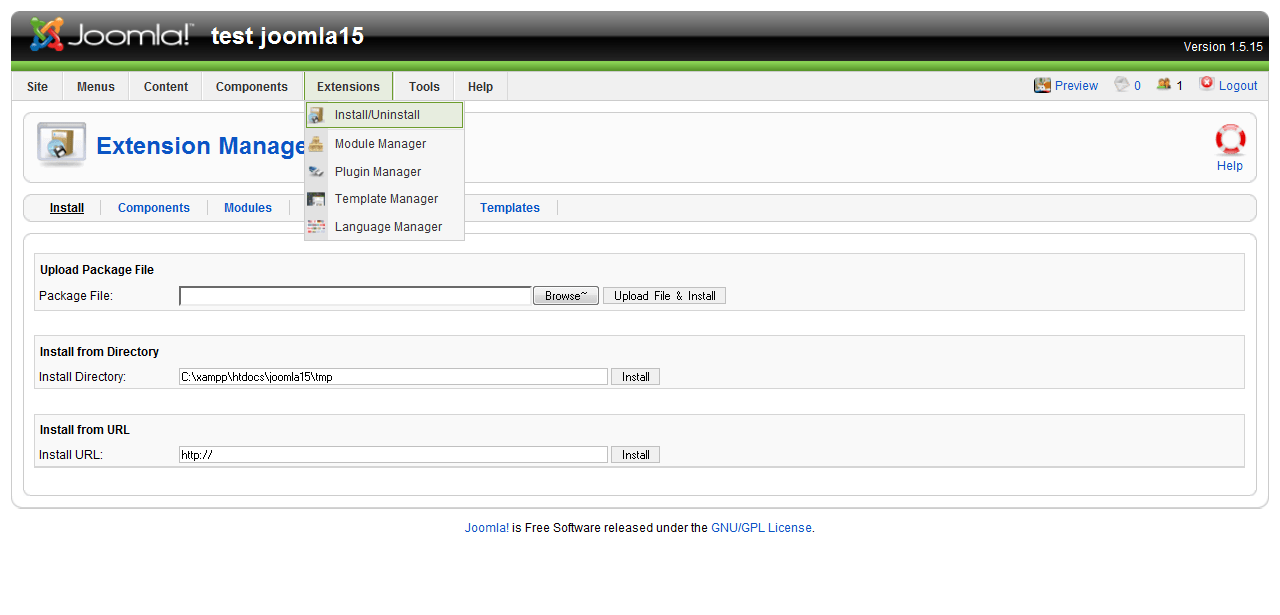Image resolution: width=1280 pixels, height=615 pixels.
Task: Open the Site menu
Action: (37, 87)
